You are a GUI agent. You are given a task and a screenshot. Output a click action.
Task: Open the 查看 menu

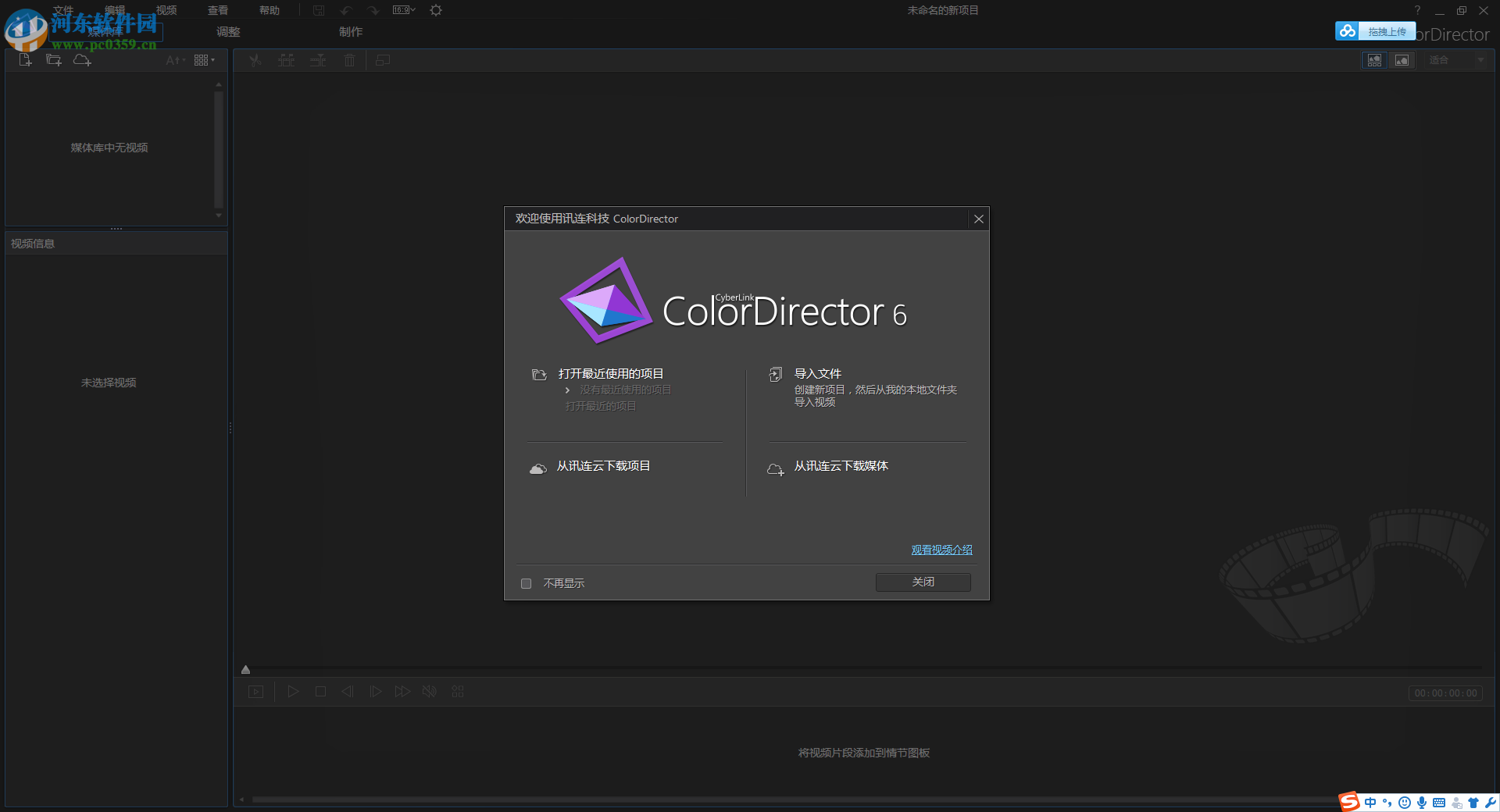(x=218, y=10)
